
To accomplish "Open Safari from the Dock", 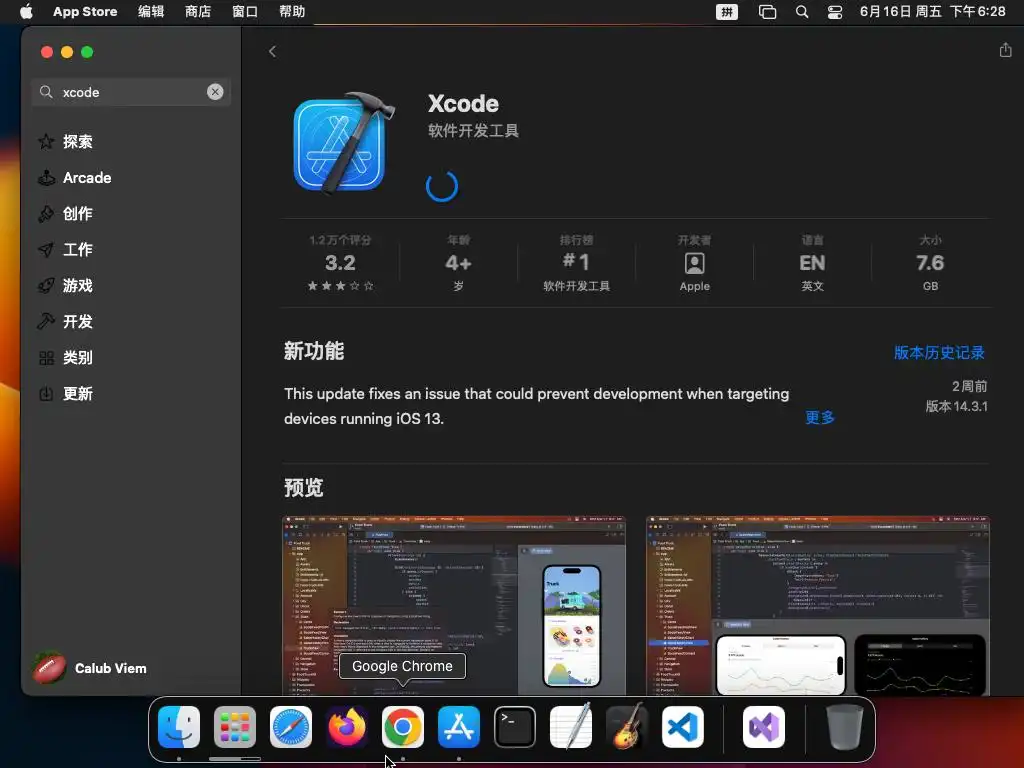I will click(x=291, y=727).
